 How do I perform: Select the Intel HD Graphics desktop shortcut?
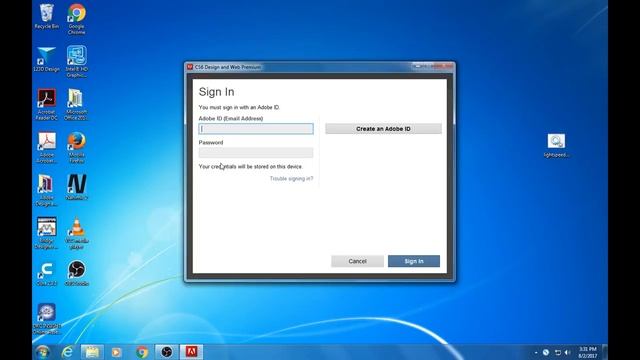pyautogui.click(x=77, y=61)
